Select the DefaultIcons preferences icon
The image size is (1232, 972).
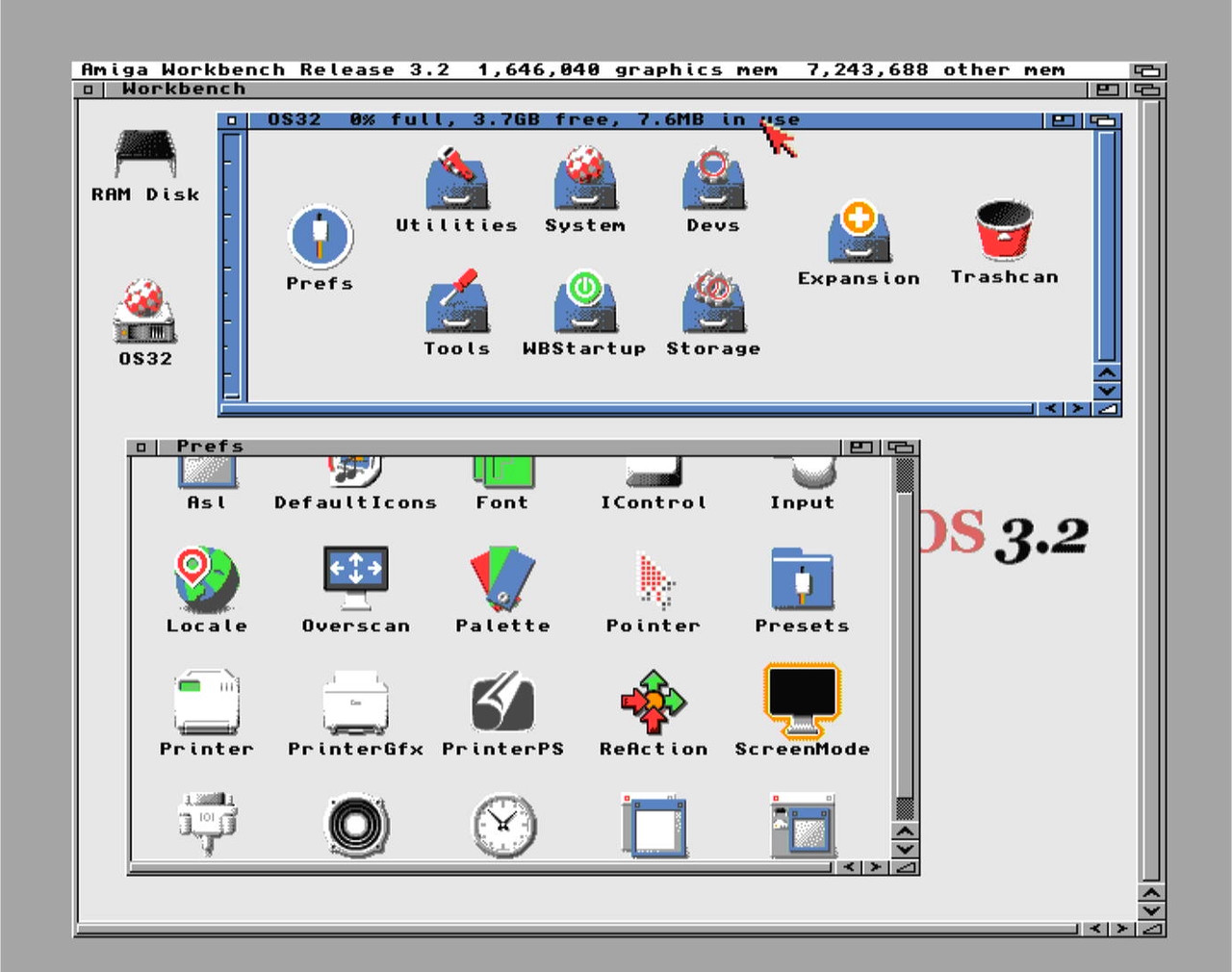click(x=355, y=473)
